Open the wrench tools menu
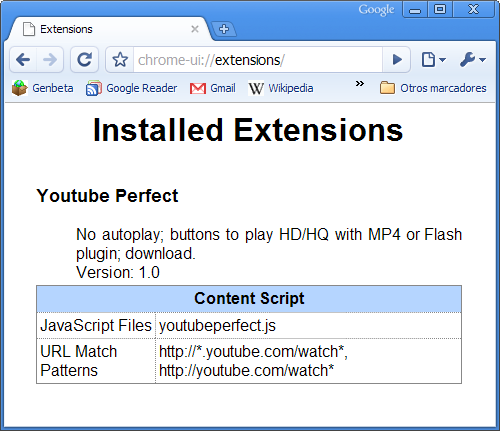This screenshot has width=500, height=431. [x=473, y=60]
